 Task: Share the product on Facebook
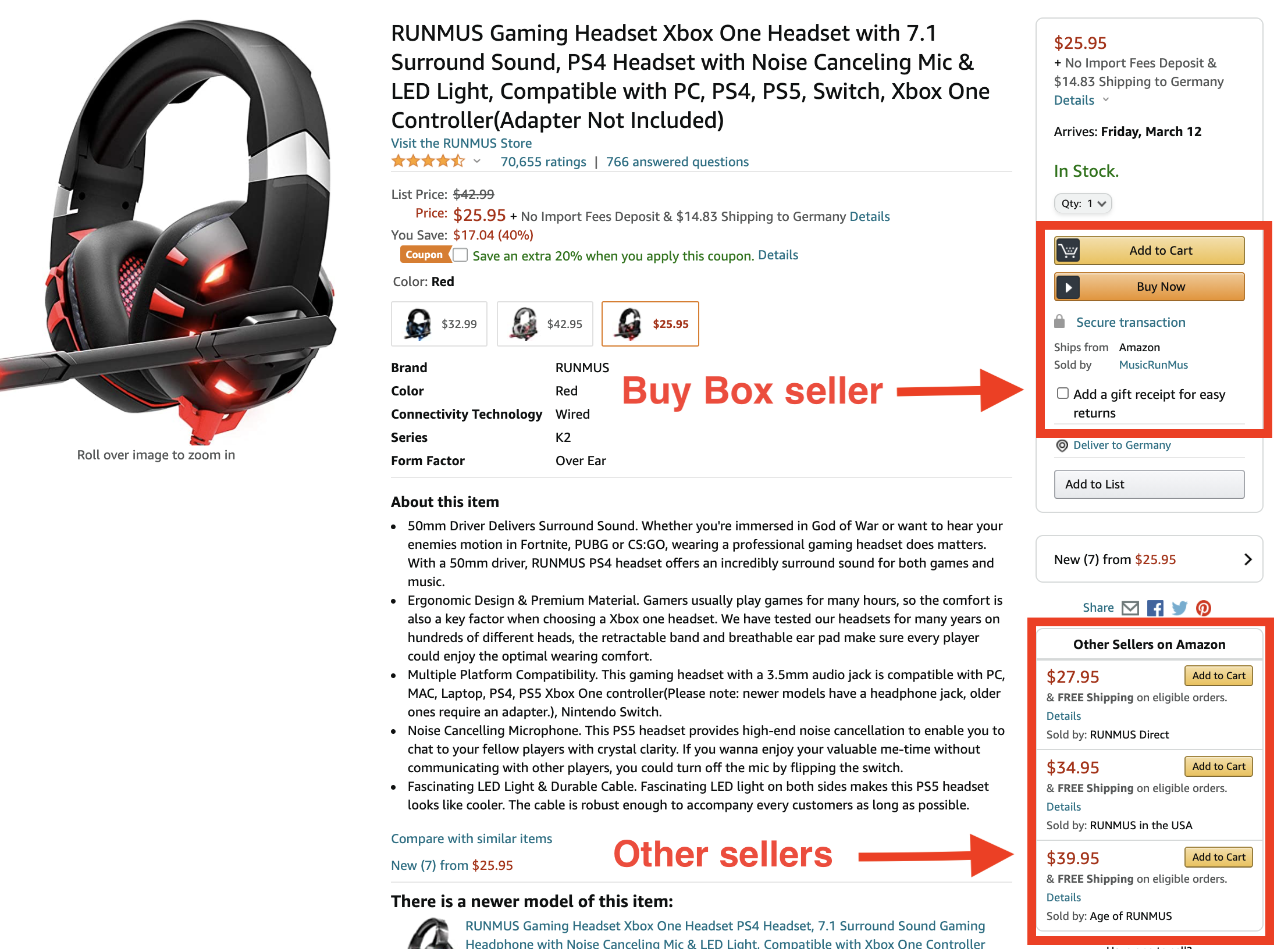pyautogui.click(x=1155, y=608)
